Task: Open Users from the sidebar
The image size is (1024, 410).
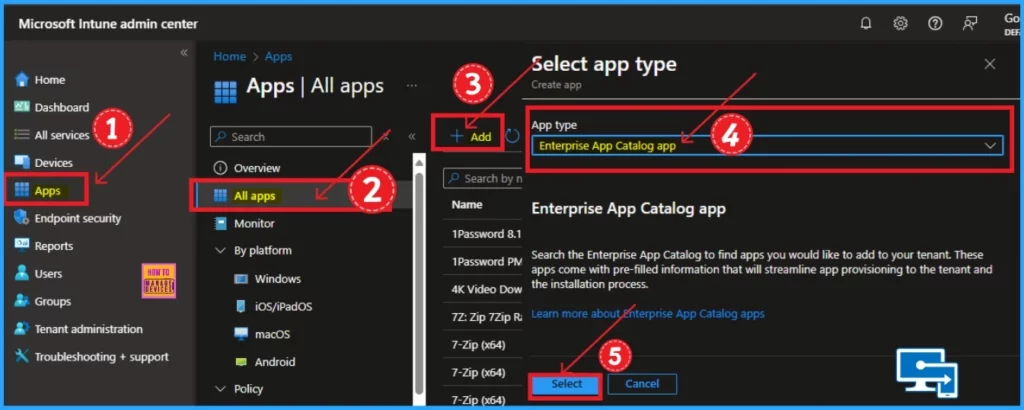Action: [48, 274]
